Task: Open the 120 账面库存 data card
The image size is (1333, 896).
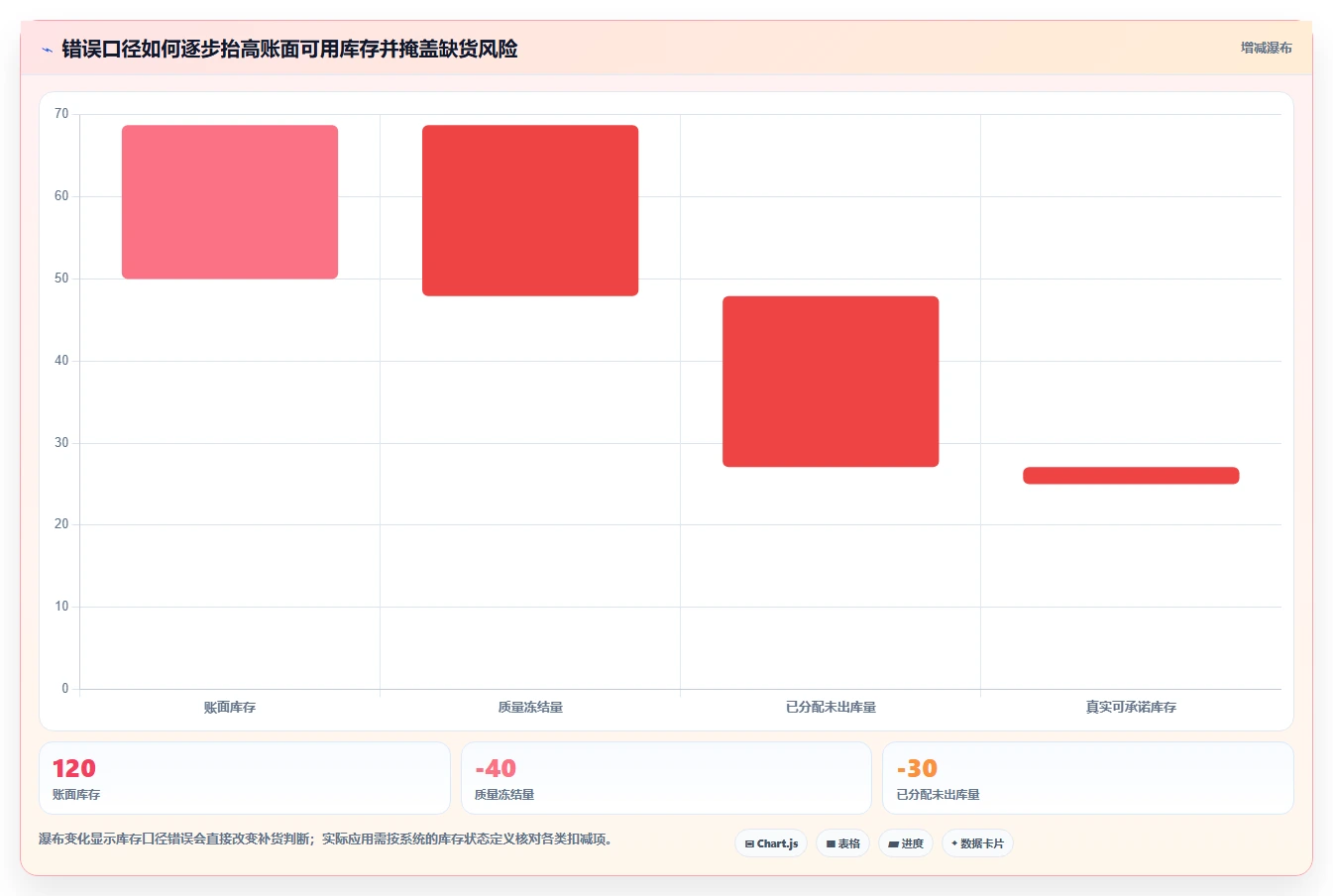Action: [x=245, y=778]
